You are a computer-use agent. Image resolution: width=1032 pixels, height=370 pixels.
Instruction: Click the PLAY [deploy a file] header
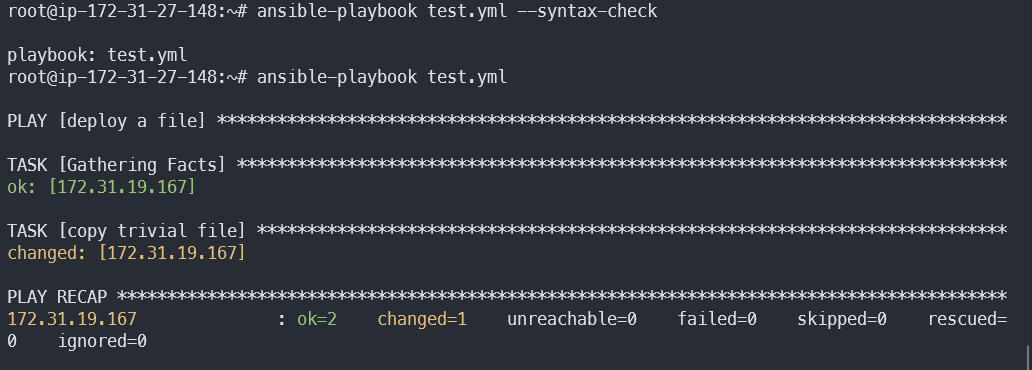click(107, 121)
